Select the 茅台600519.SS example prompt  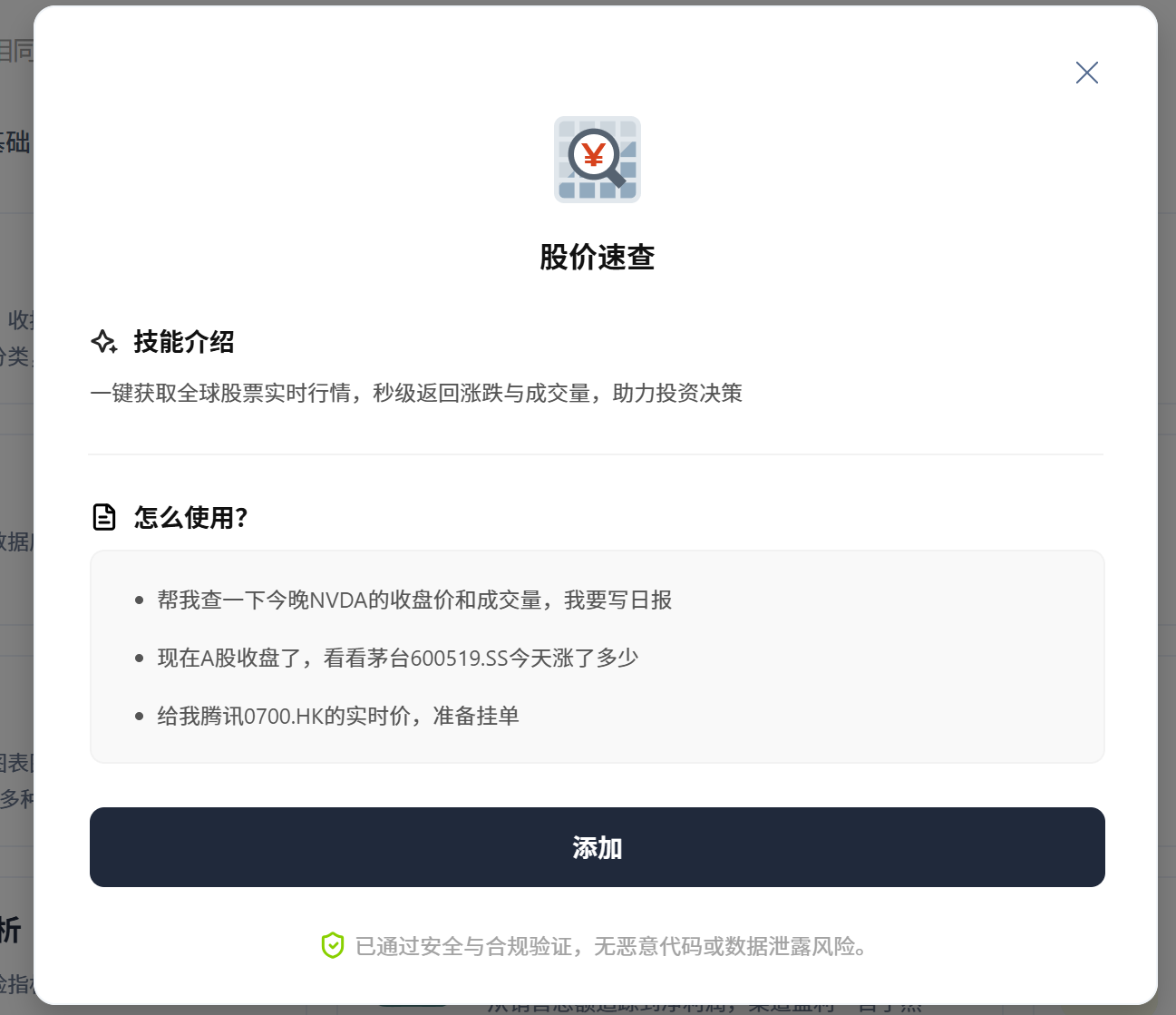click(x=398, y=658)
